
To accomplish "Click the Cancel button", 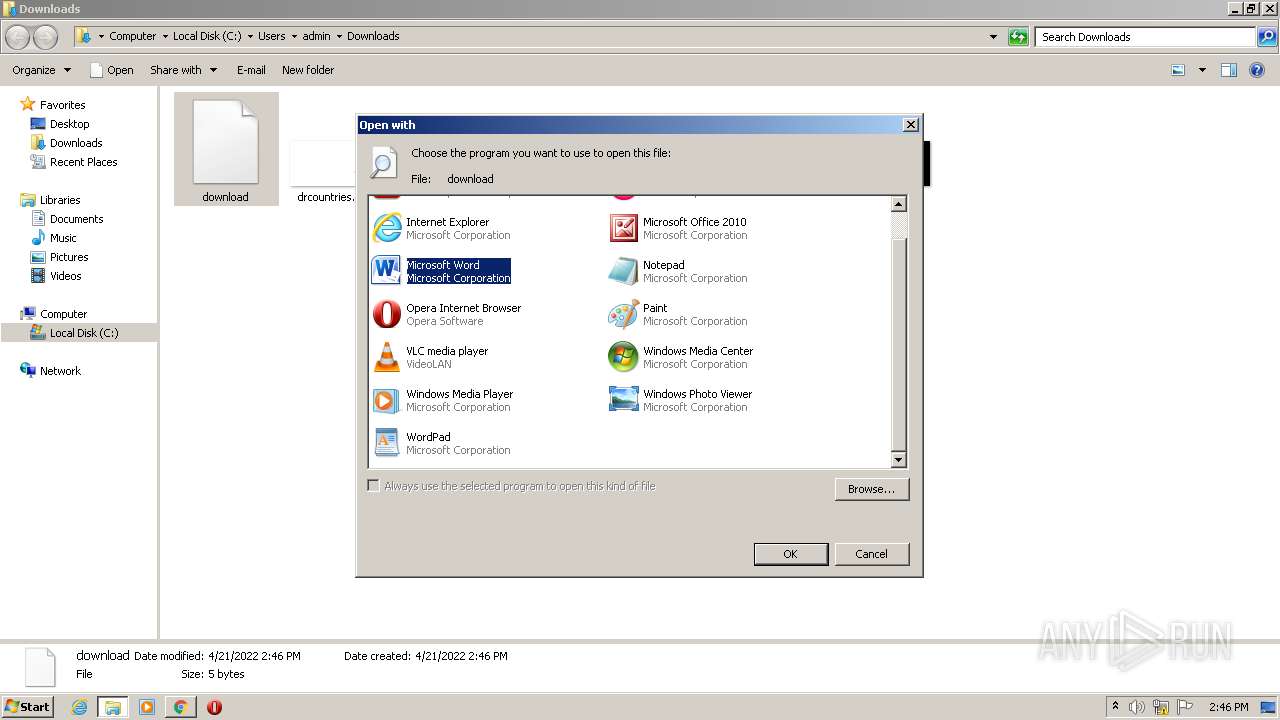I will (871, 554).
